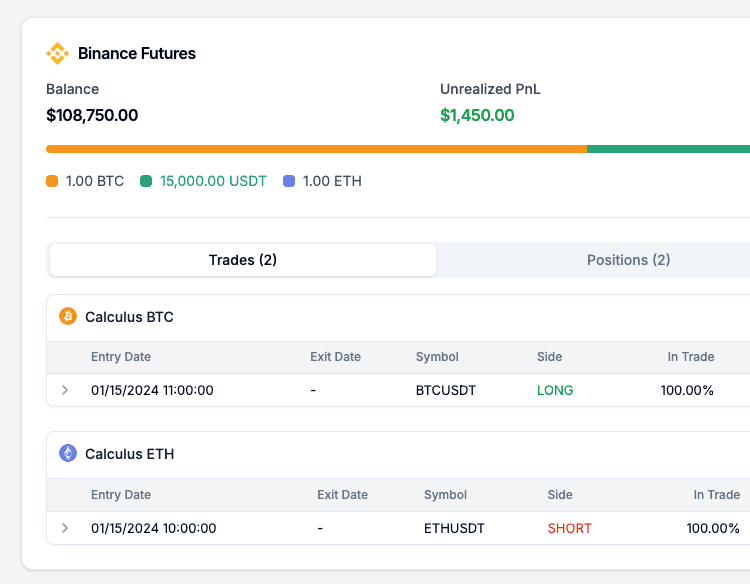750x584 pixels.
Task: Expand the ETHUSDT trade row chevron
Action: [x=65, y=528]
